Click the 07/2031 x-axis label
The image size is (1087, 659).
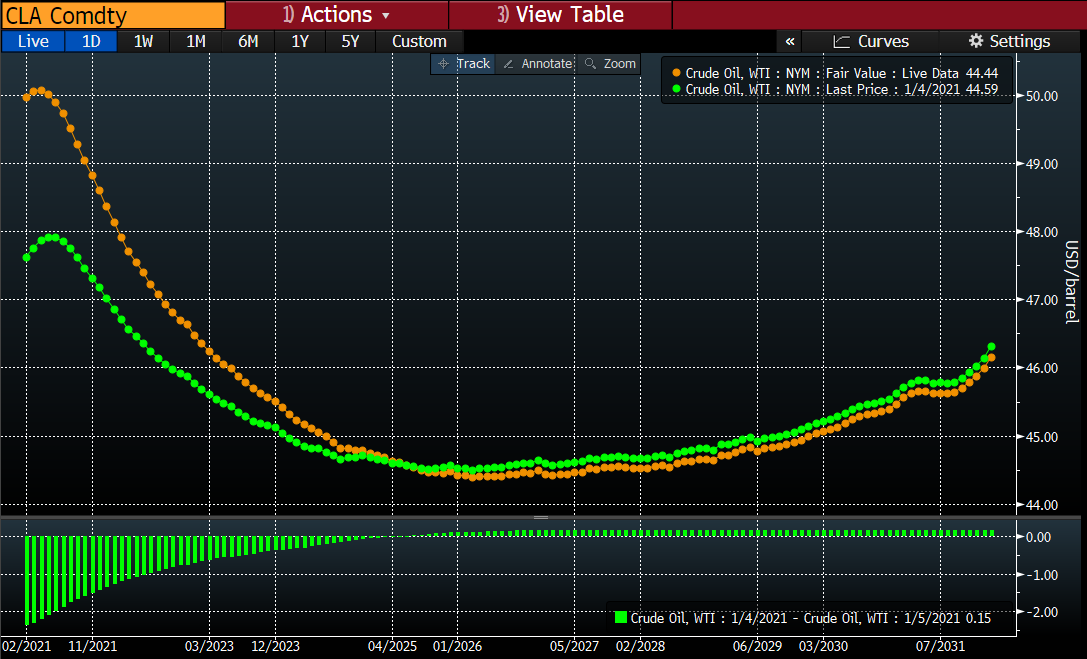(x=940, y=646)
